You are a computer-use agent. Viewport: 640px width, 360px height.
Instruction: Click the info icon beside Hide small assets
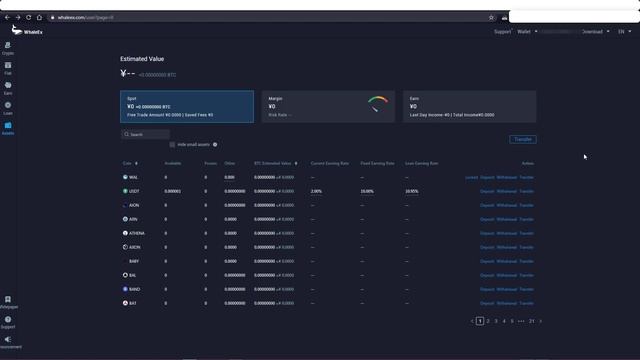(x=215, y=144)
